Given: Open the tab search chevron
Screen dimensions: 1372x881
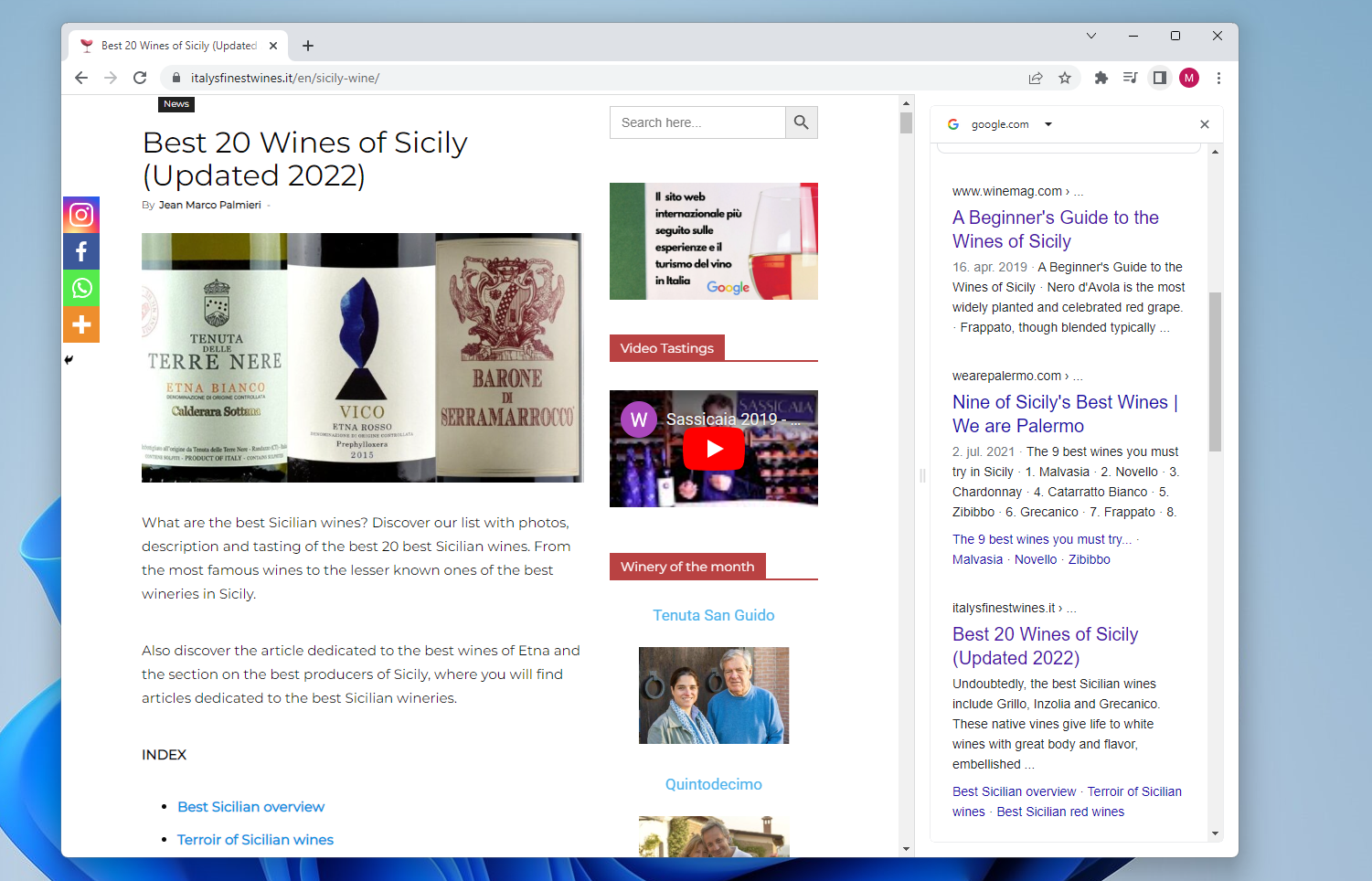Looking at the screenshot, I should tap(1090, 36).
